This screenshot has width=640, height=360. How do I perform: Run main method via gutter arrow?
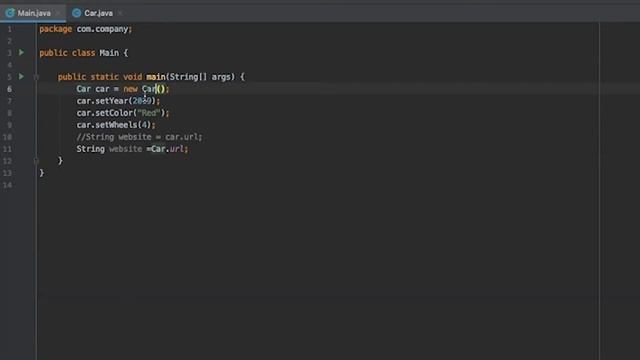(21, 76)
